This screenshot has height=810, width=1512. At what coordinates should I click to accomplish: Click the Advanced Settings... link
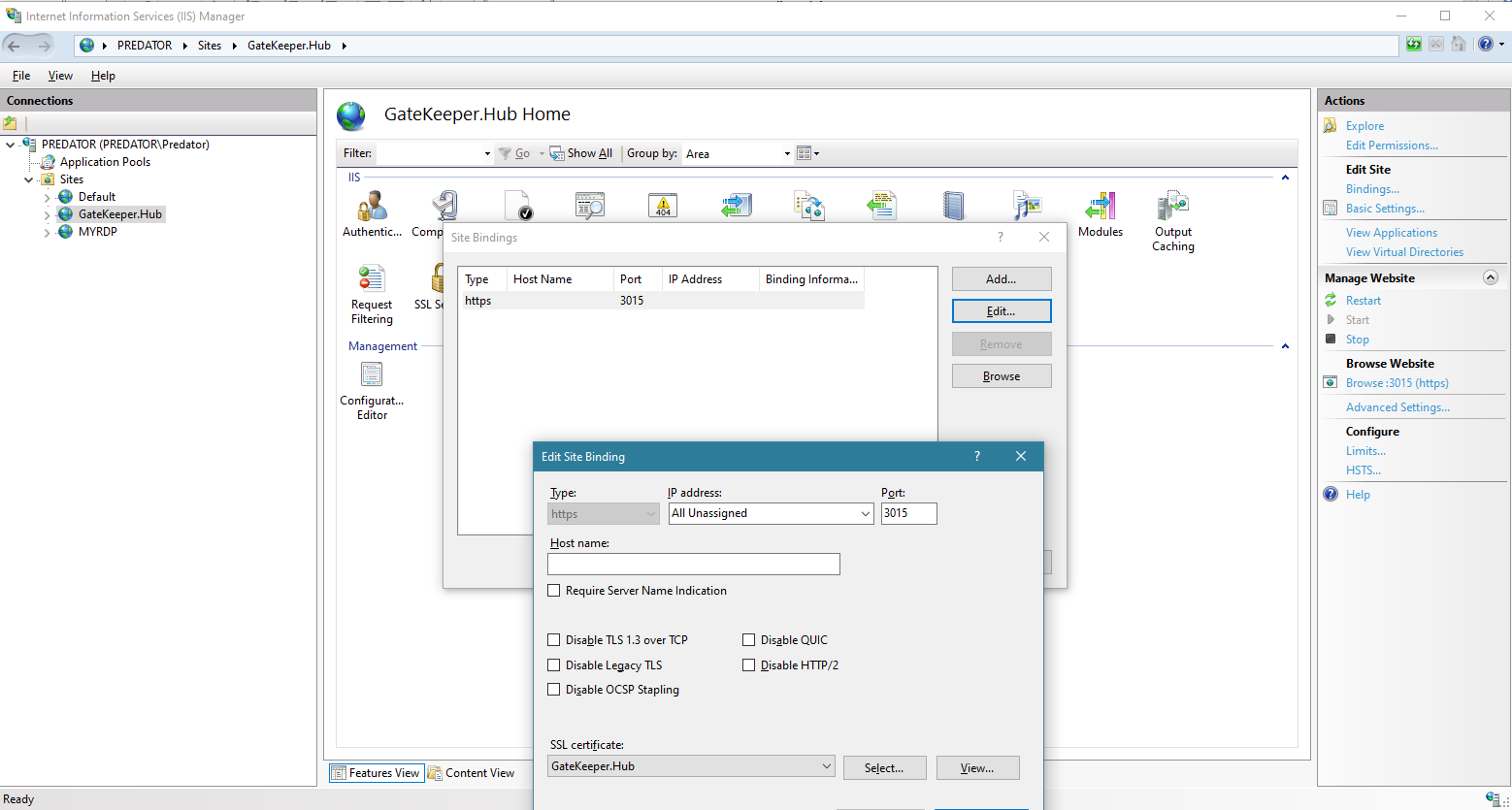click(x=1397, y=407)
